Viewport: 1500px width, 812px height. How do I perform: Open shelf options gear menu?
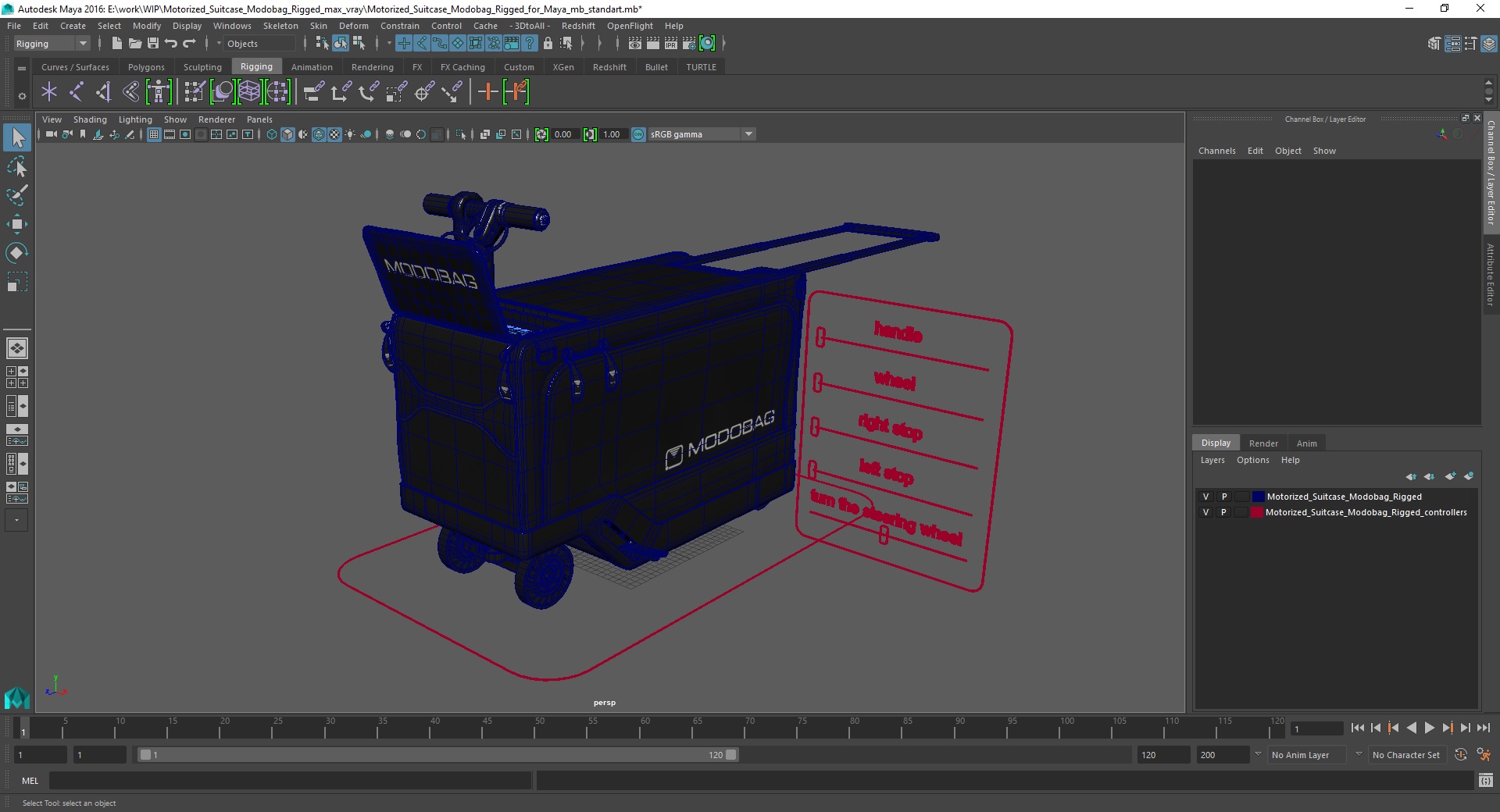[x=22, y=96]
